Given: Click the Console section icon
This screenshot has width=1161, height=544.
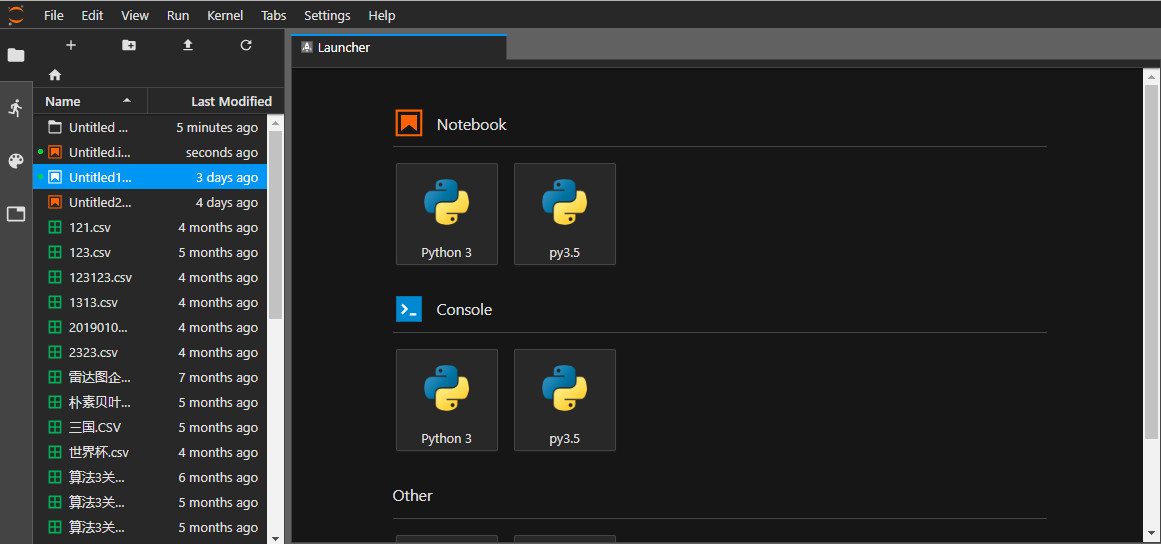Looking at the screenshot, I should tap(409, 309).
